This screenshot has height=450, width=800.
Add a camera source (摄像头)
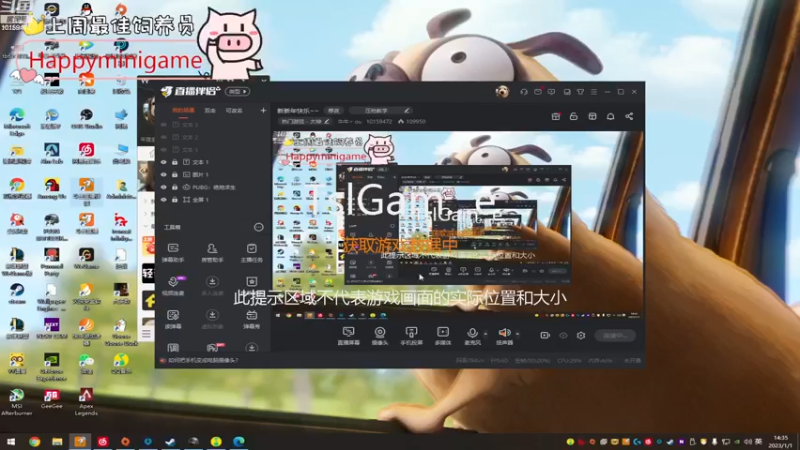click(x=380, y=336)
